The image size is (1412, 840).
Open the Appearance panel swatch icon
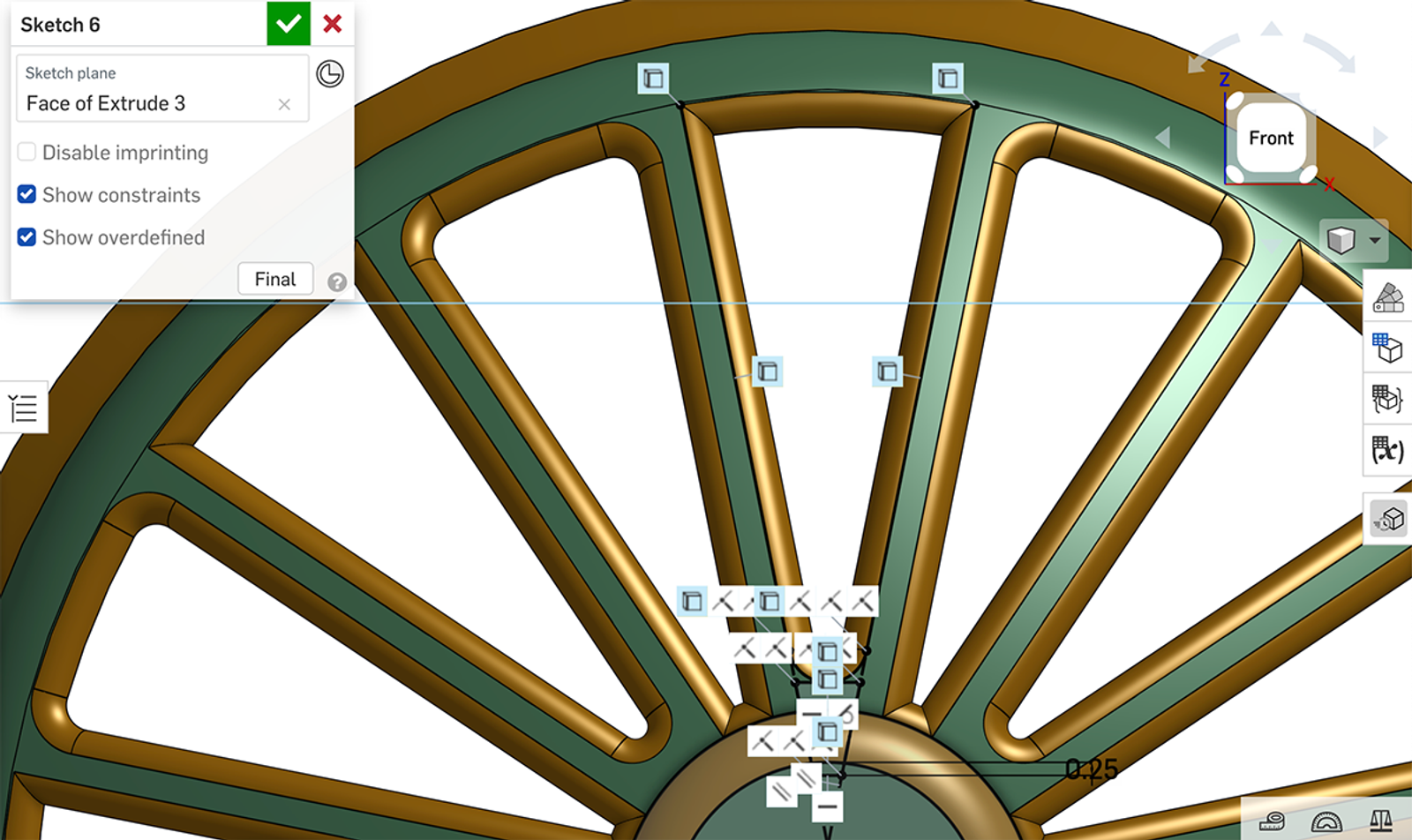click(x=1388, y=298)
